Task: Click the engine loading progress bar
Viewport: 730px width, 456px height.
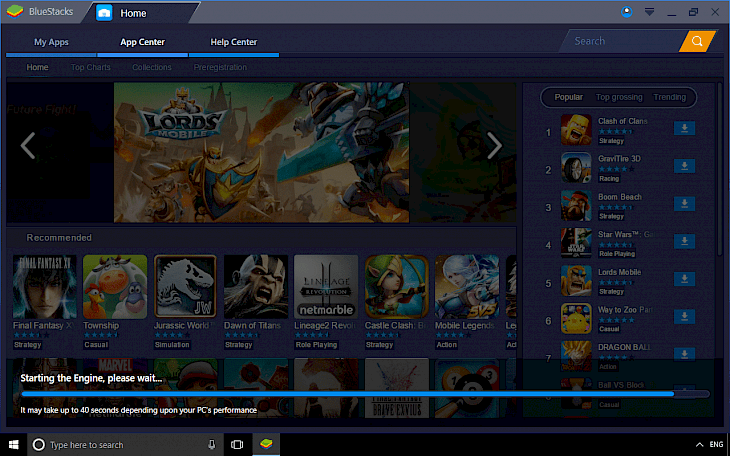Action: click(365, 394)
